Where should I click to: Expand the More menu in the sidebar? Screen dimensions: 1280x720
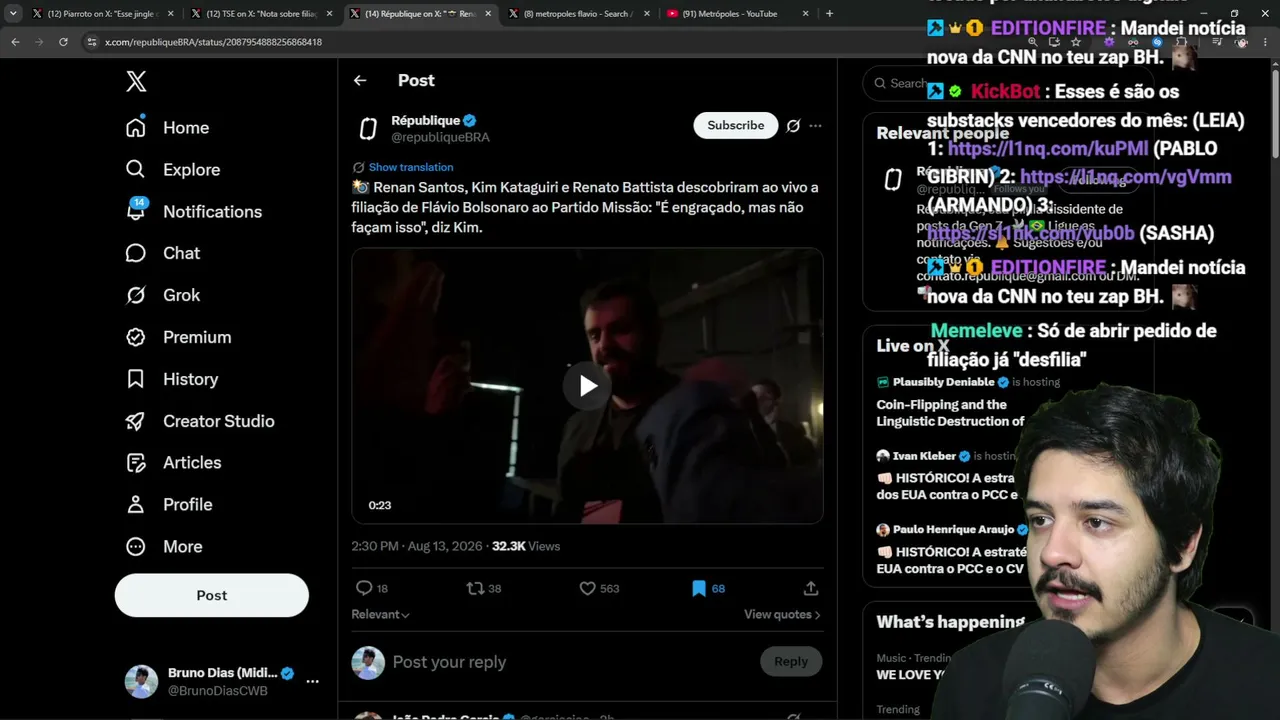164,547
